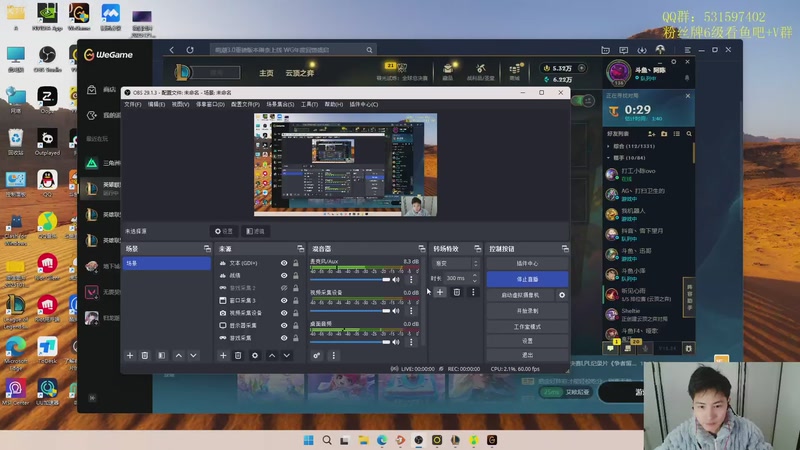Hide the 显示器采集 source
This screenshot has height=450, width=800.
[284, 326]
